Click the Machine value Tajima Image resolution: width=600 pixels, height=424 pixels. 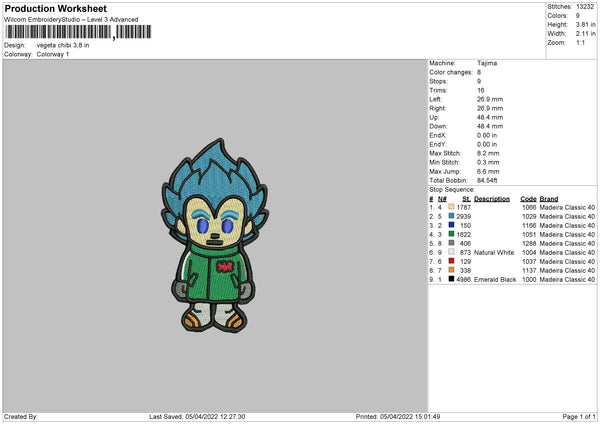click(x=487, y=63)
